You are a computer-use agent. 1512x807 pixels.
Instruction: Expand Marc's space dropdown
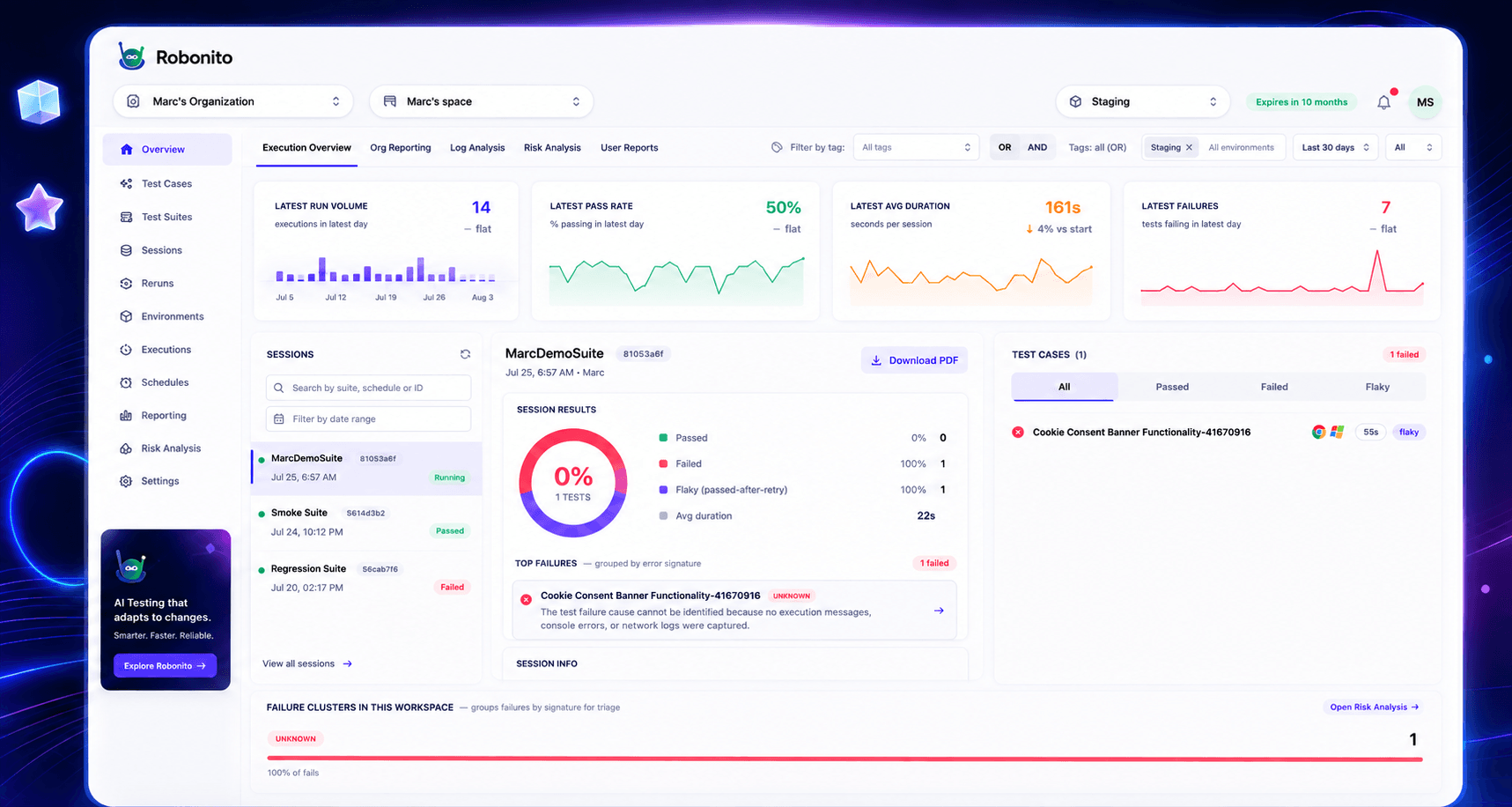click(481, 101)
